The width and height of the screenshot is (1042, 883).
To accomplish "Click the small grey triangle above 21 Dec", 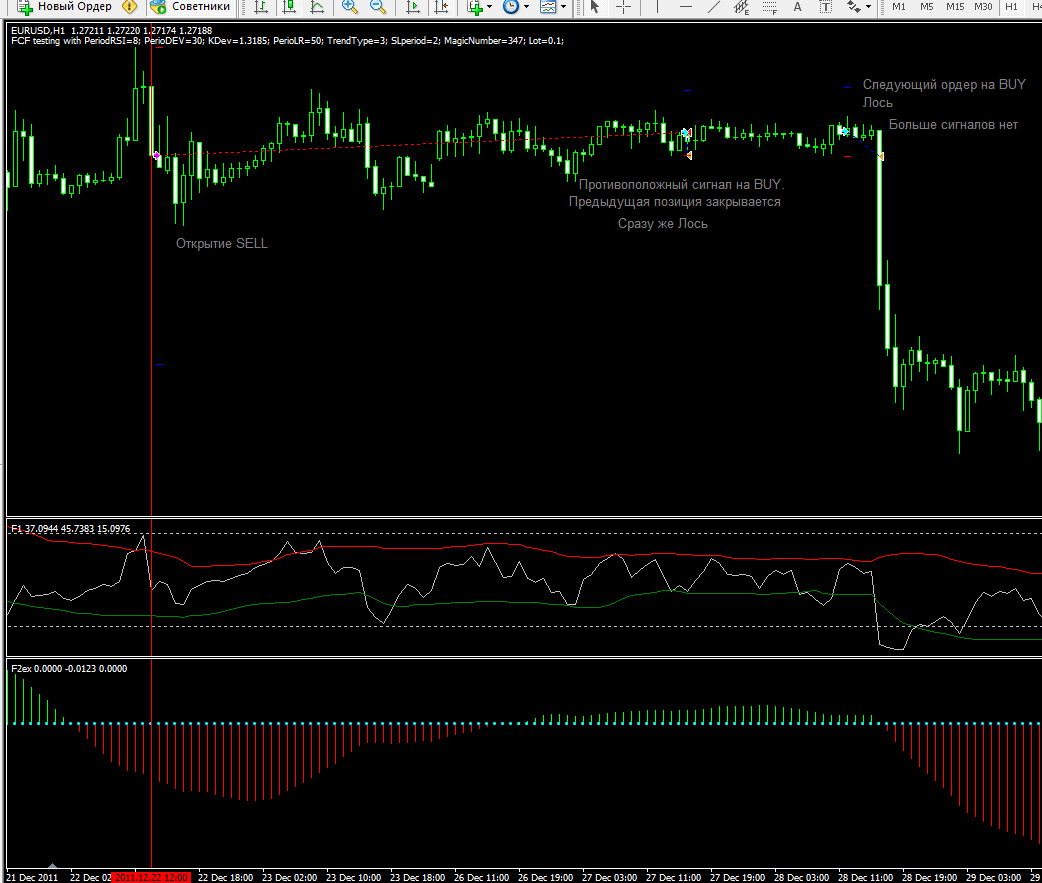I will (52, 866).
